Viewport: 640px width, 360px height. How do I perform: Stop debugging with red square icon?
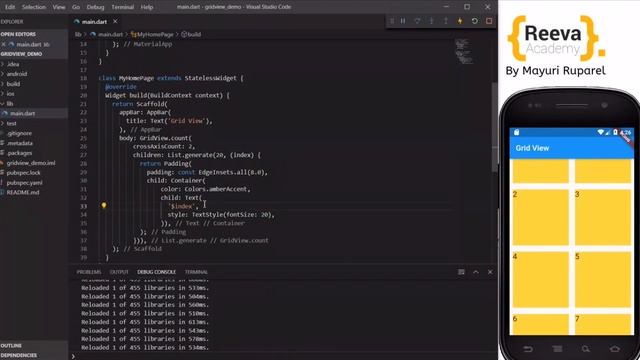click(x=489, y=21)
